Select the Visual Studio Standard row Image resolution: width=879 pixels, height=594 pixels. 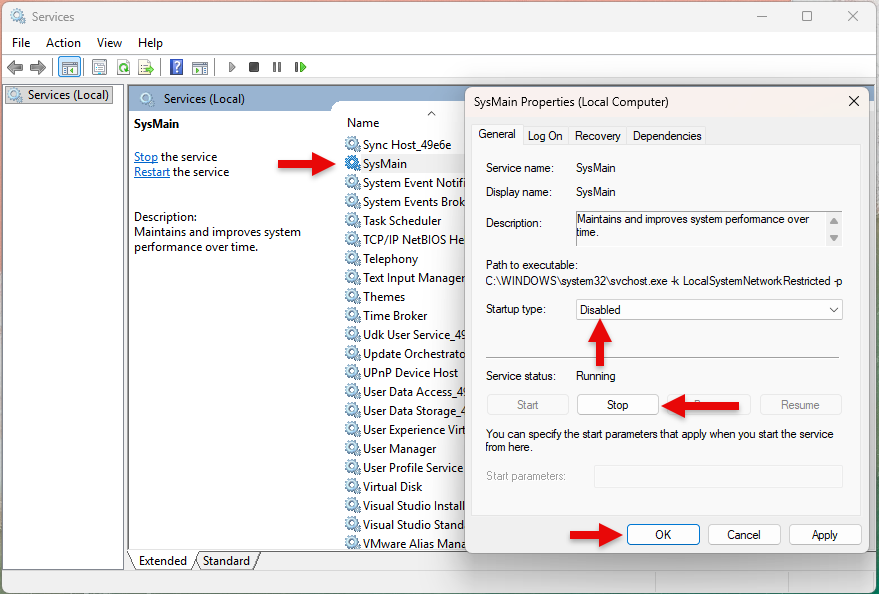click(405, 525)
